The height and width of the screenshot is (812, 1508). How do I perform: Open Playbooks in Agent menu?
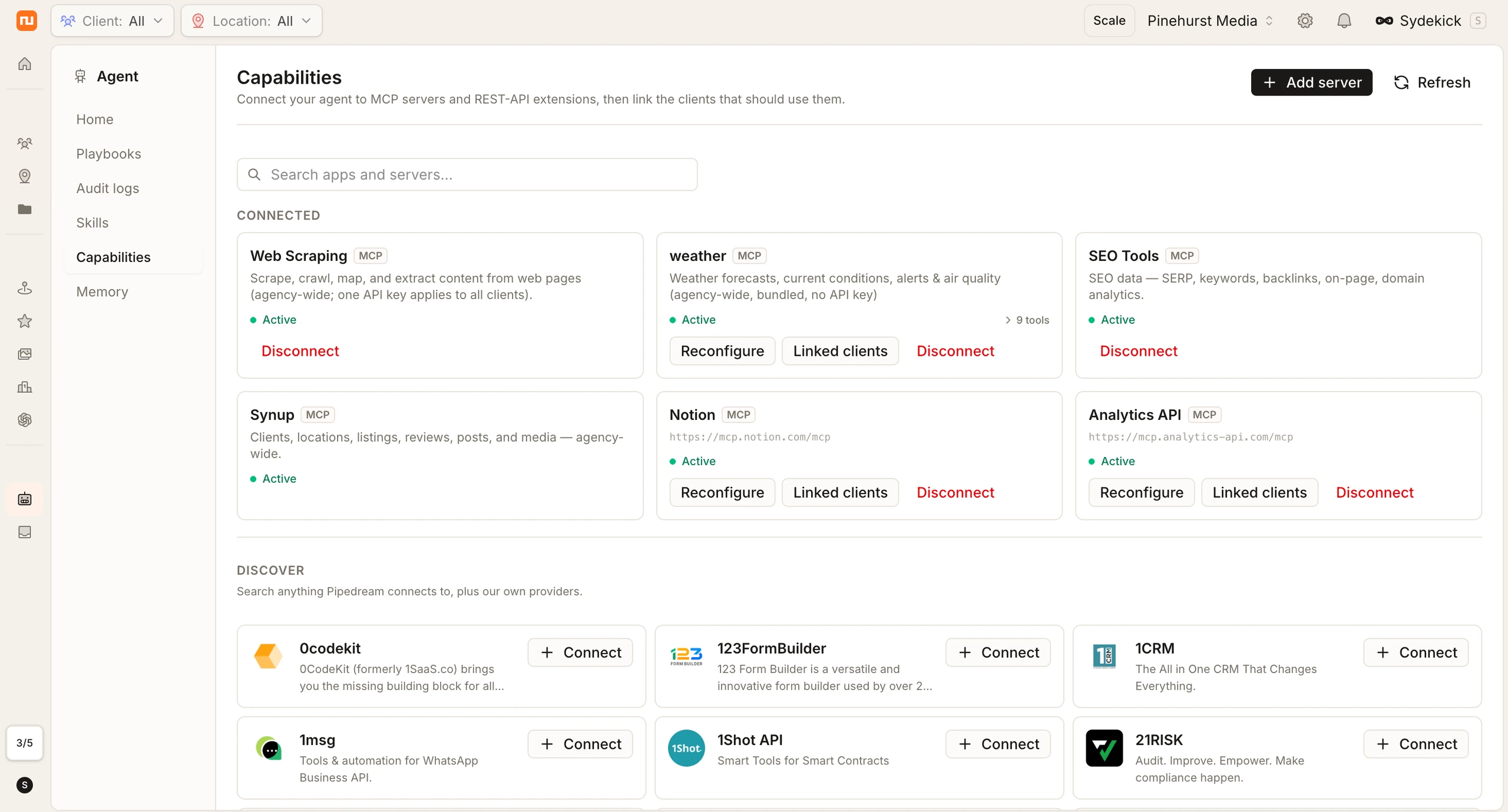pyautogui.click(x=109, y=154)
